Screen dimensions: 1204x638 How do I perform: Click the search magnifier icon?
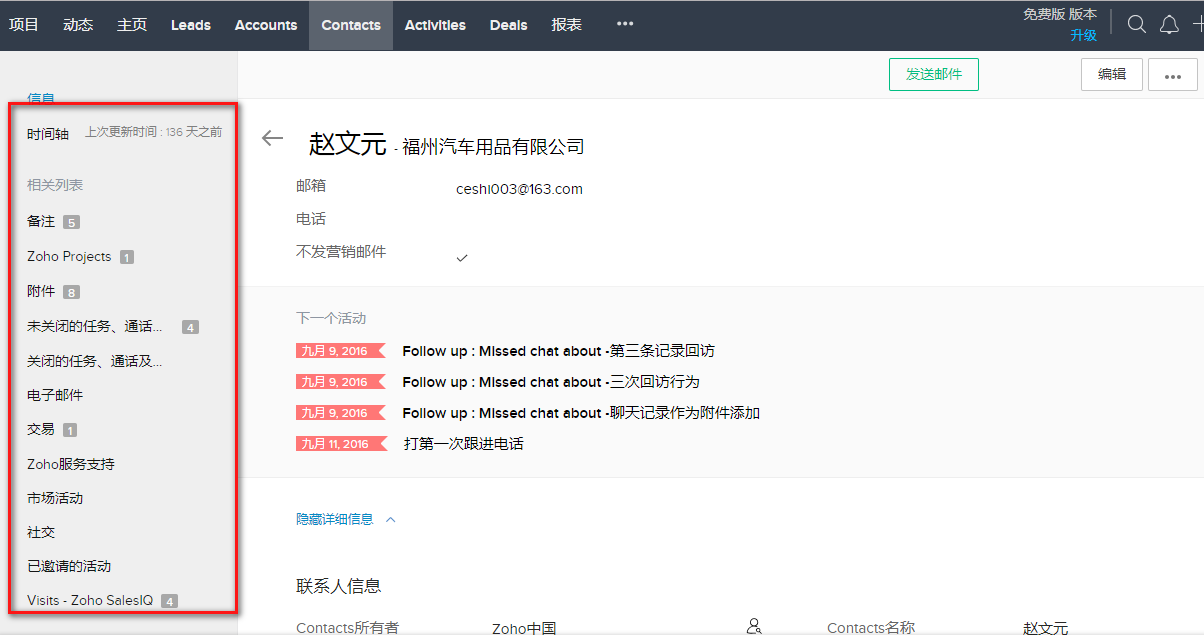[x=1136, y=25]
